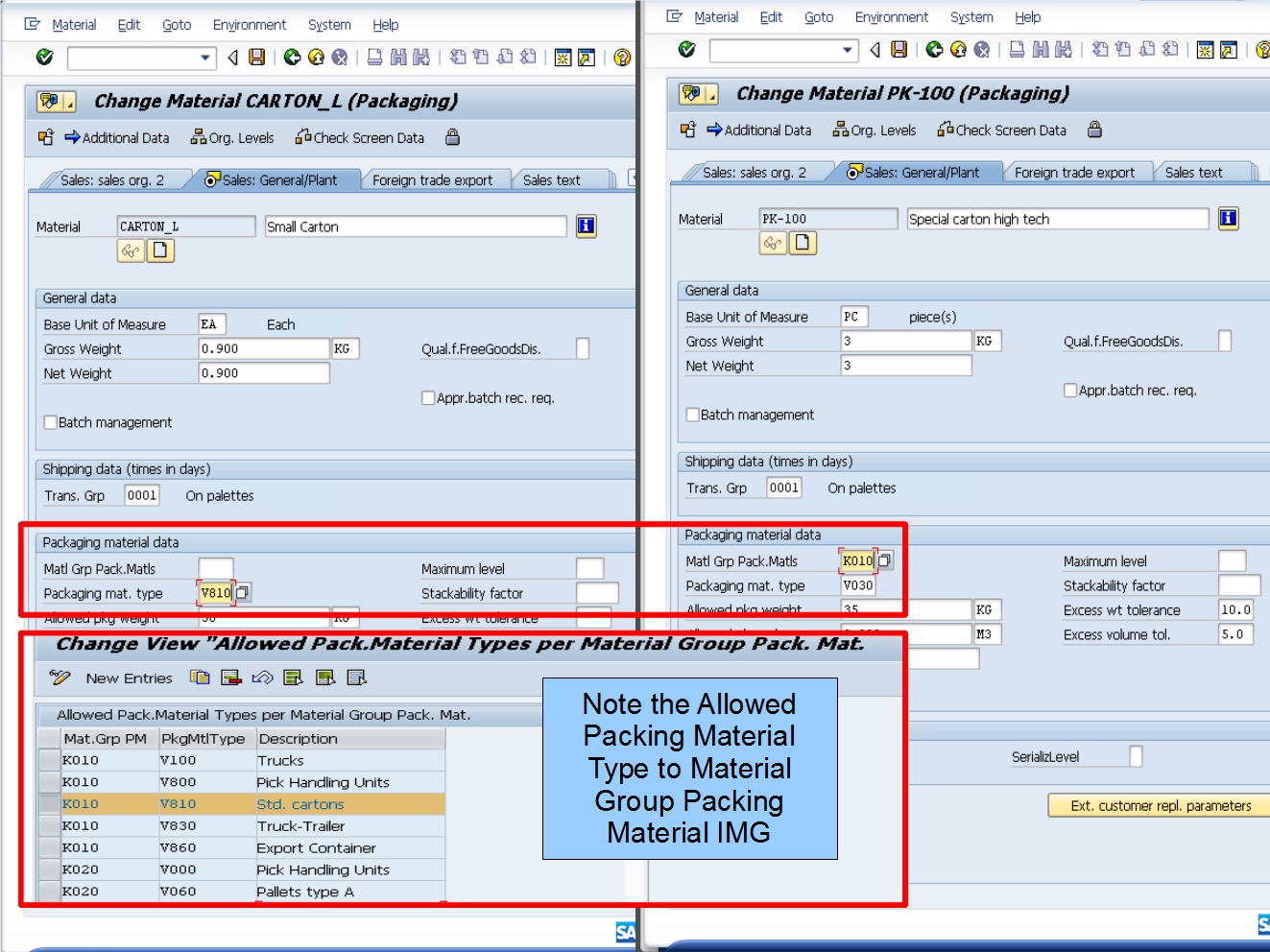Screen dimensions: 1270x952
Task: Click the Copy As icon in Change View toolbar
Action: click(x=200, y=678)
